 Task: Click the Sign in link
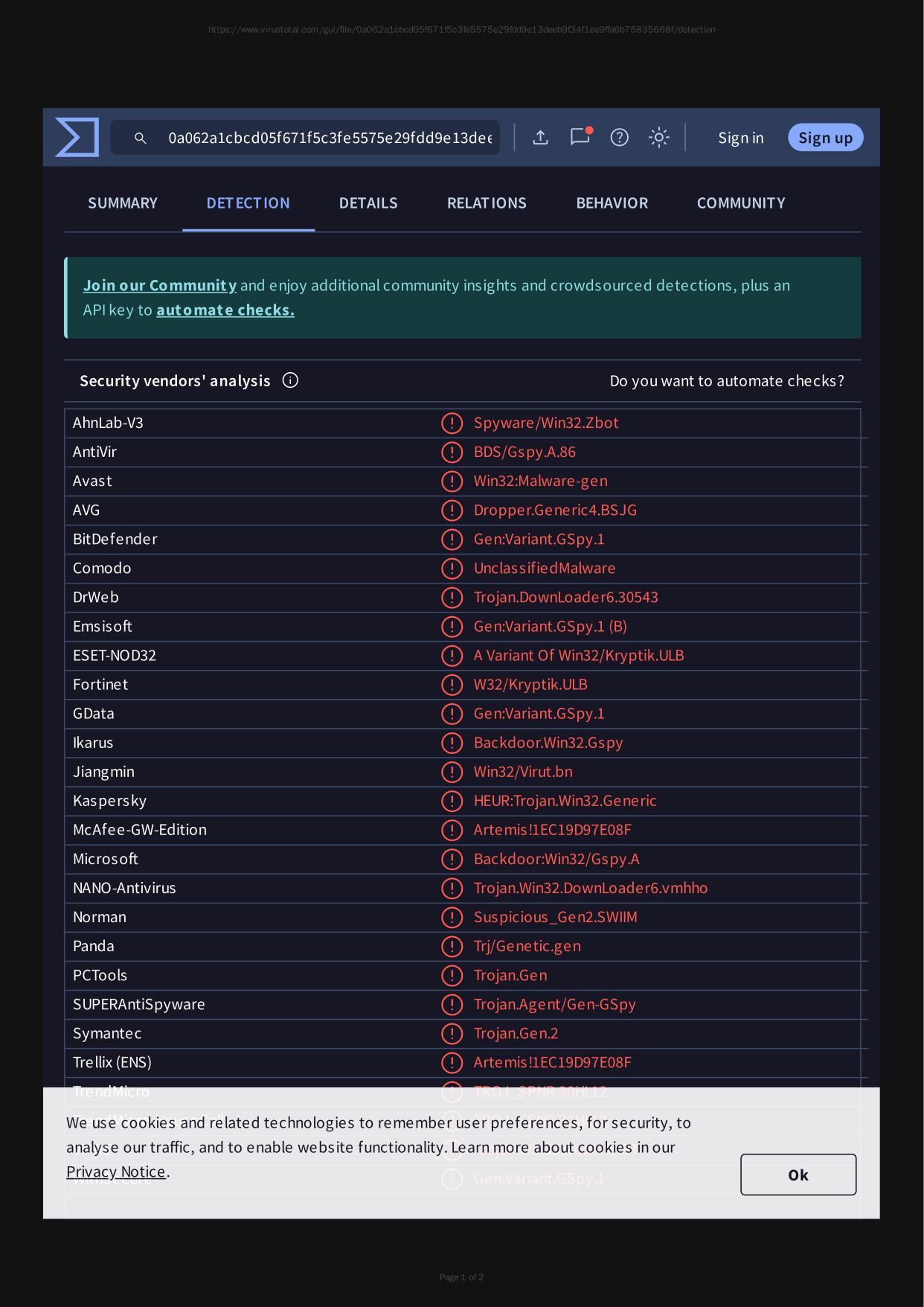pos(740,138)
